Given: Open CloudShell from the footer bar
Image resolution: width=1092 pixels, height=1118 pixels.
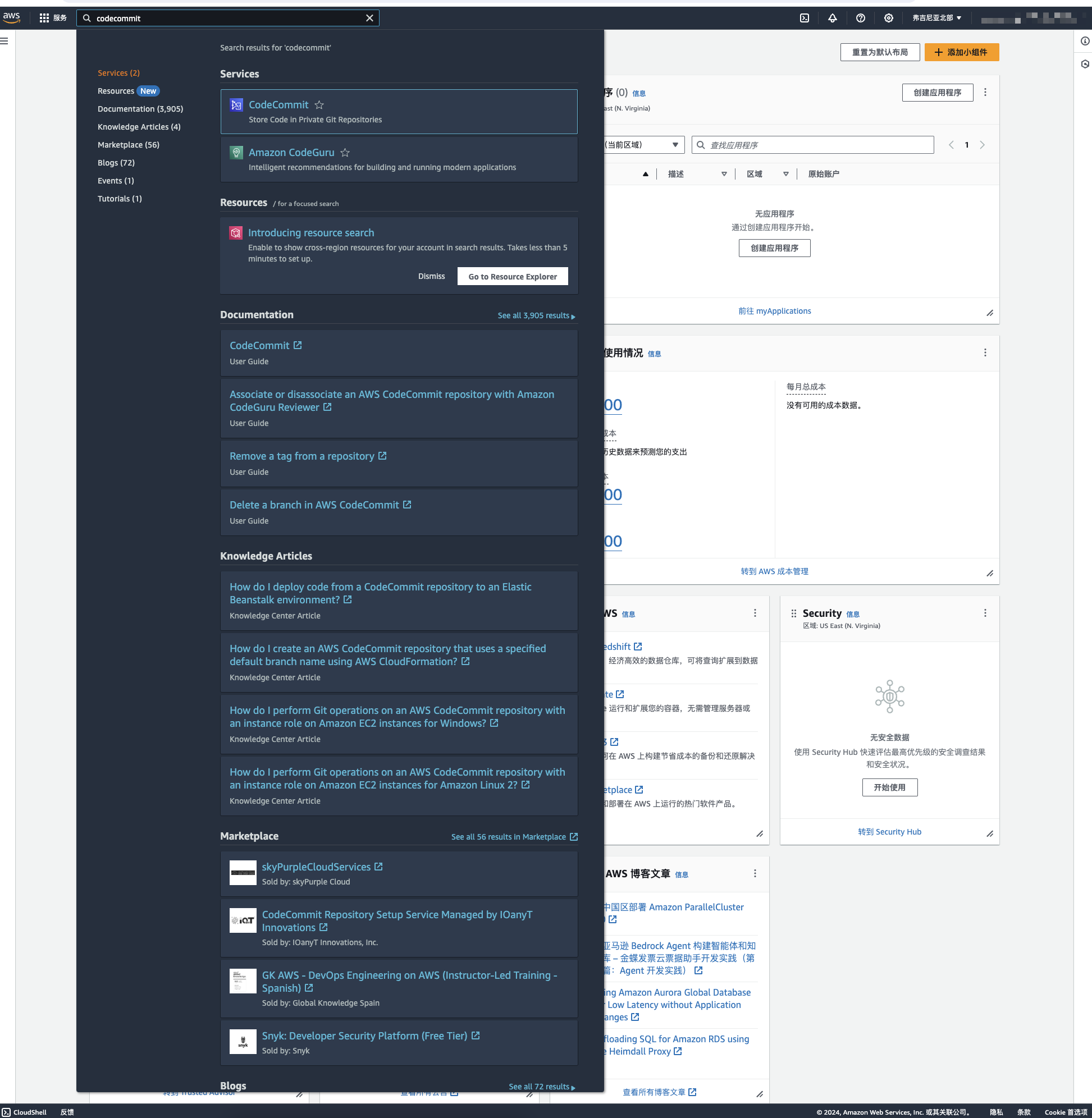Looking at the screenshot, I should pyautogui.click(x=24, y=1112).
